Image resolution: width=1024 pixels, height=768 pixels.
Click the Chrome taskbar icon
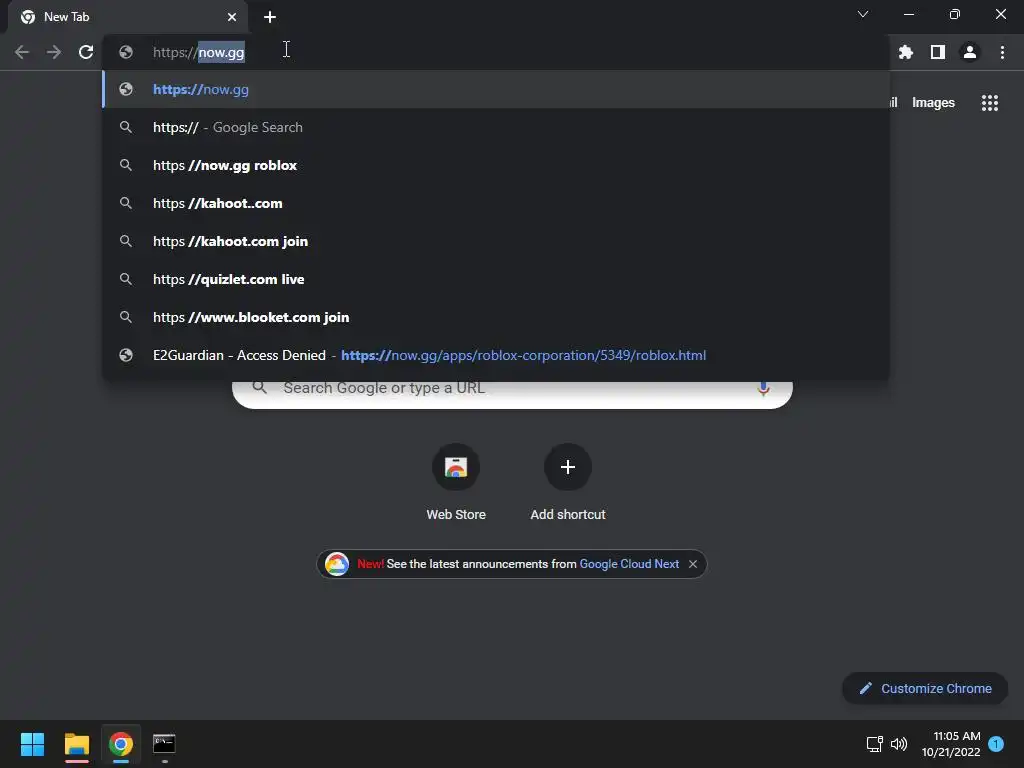coord(121,744)
